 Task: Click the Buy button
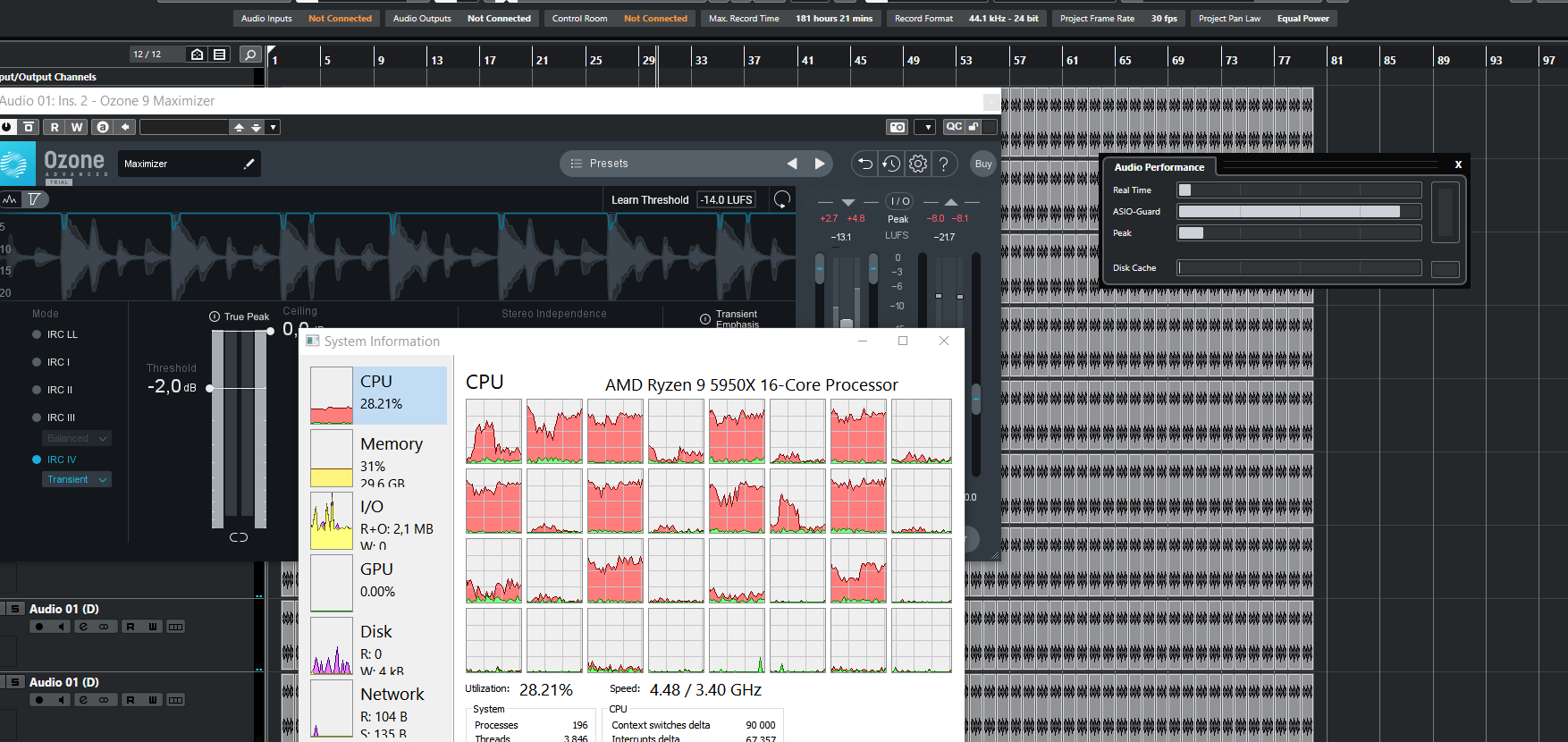pos(983,164)
